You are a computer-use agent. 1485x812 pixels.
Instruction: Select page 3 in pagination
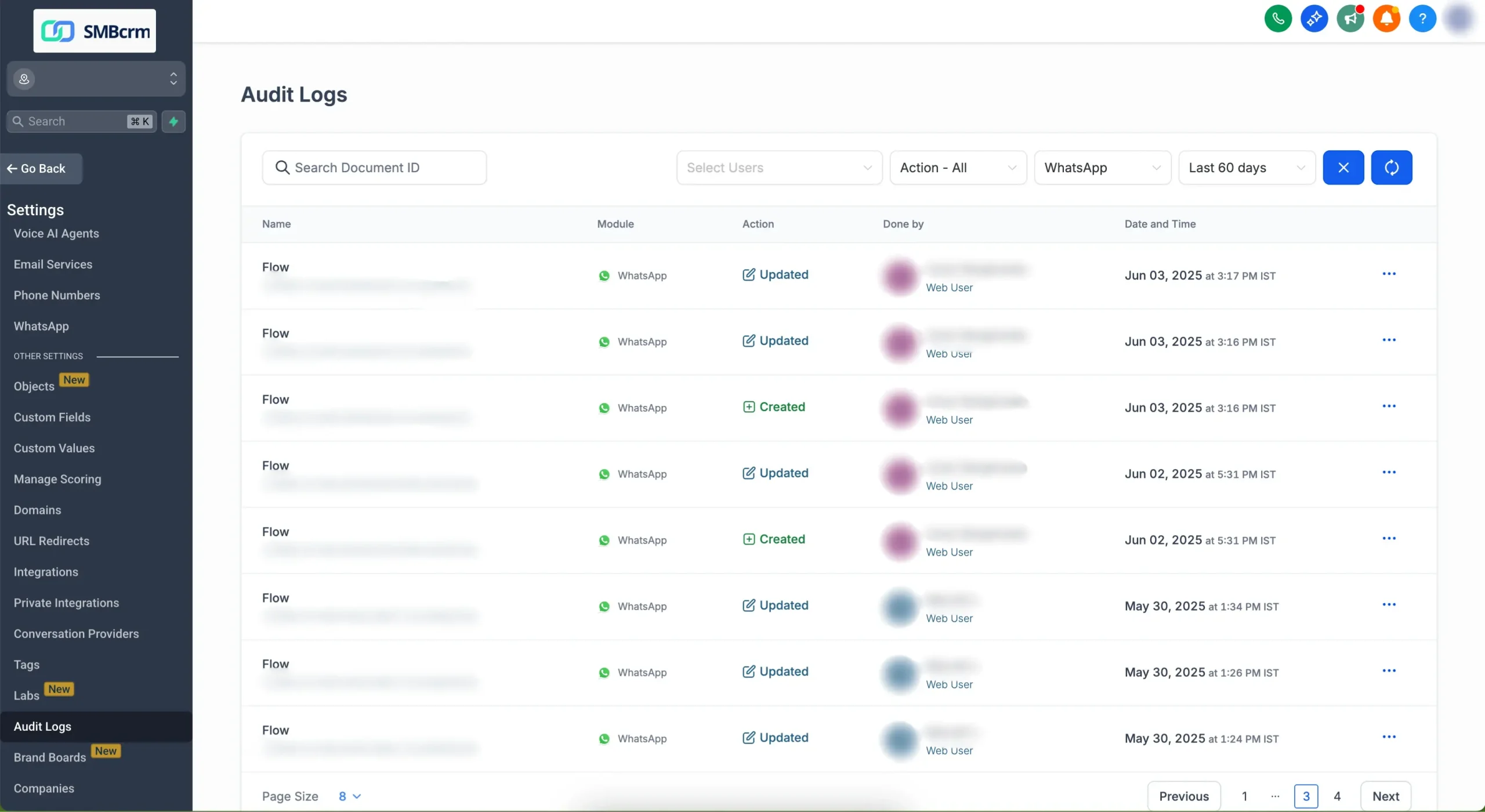tap(1306, 796)
